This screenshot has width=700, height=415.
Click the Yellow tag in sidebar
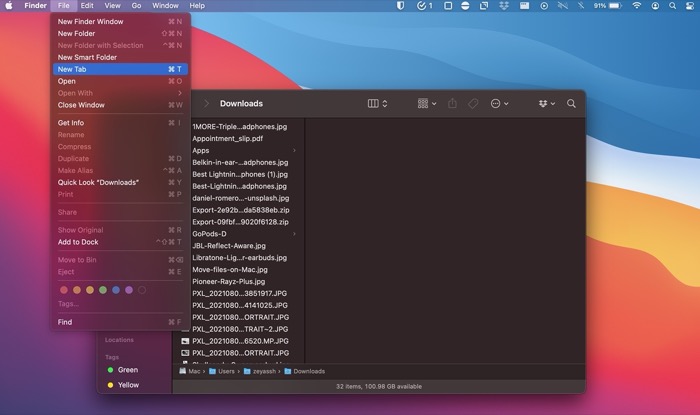pos(128,385)
